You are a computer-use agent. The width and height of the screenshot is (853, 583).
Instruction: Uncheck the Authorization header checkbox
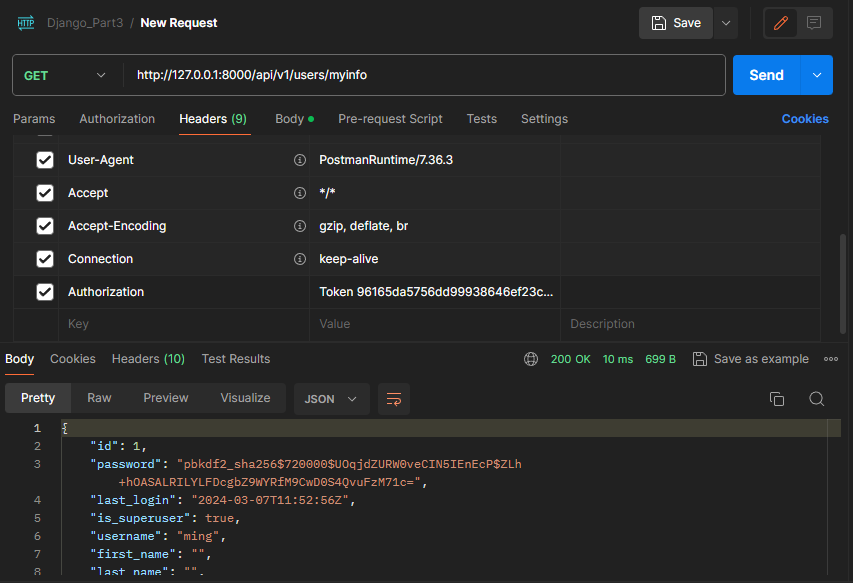pos(45,292)
